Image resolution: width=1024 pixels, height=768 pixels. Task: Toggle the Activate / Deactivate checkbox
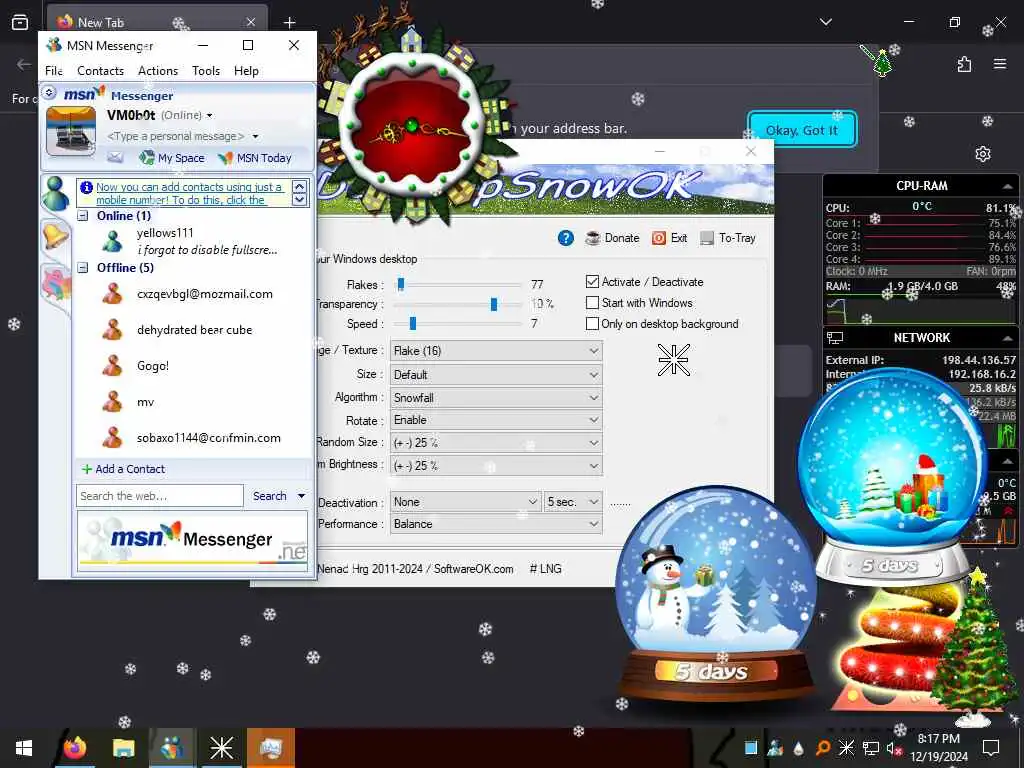(592, 281)
